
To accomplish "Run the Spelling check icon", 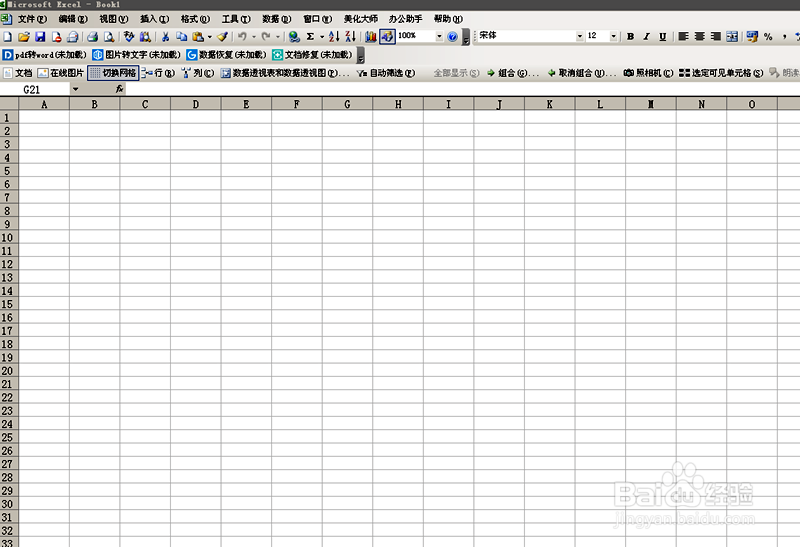I will (129, 37).
